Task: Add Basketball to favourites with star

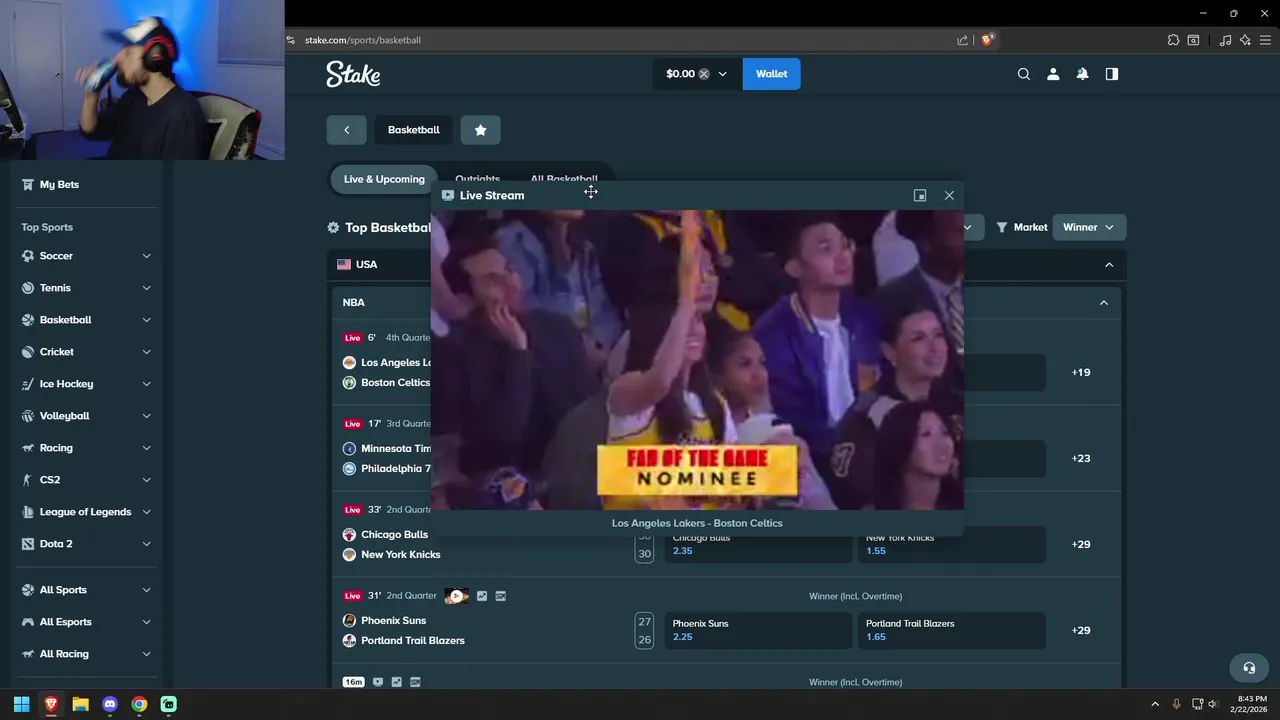Action: [480, 130]
